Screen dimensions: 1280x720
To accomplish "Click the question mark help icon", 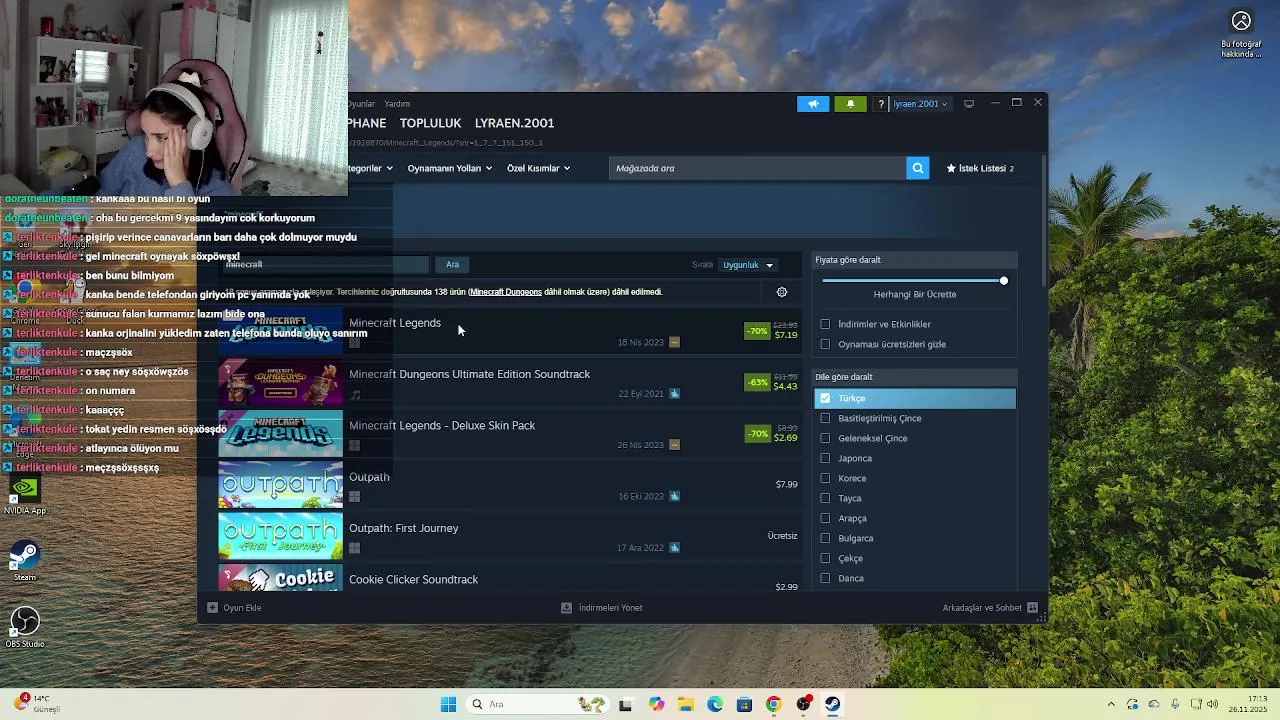I will point(880,104).
